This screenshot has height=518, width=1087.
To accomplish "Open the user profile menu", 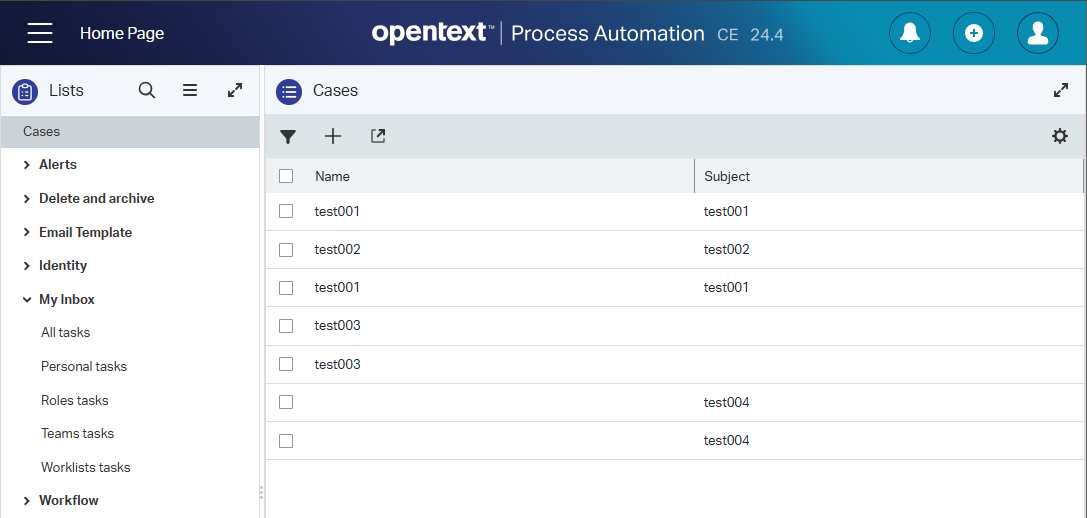I will point(1037,33).
